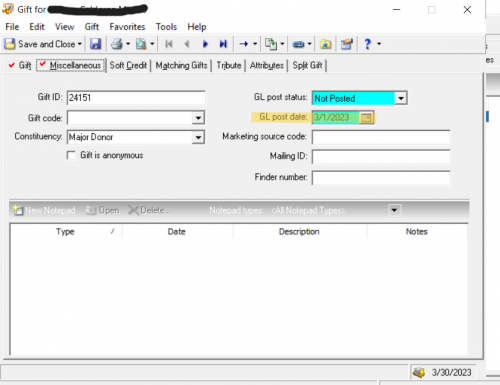The height and width of the screenshot is (385, 500).
Task: Click the Finder number field
Action: [x=381, y=178]
